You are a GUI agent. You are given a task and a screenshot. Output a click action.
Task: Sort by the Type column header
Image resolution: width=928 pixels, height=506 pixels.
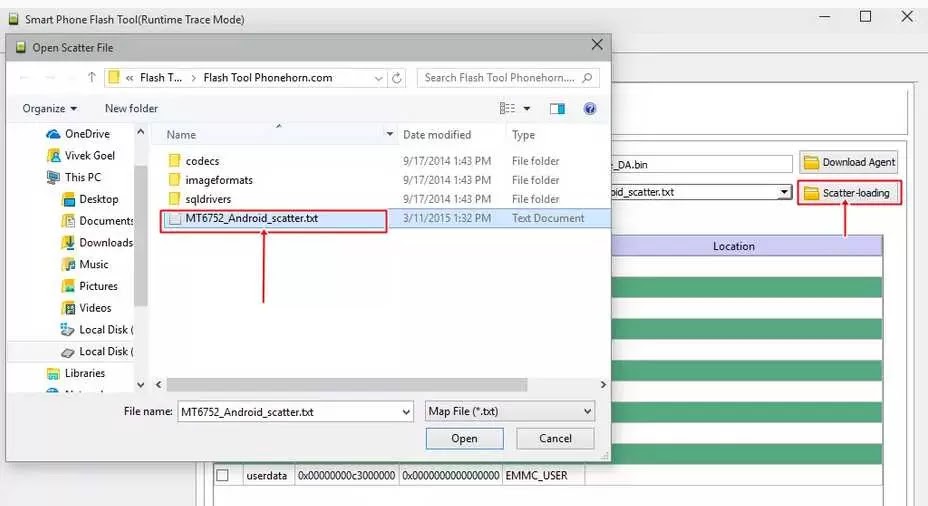[x=523, y=135]
